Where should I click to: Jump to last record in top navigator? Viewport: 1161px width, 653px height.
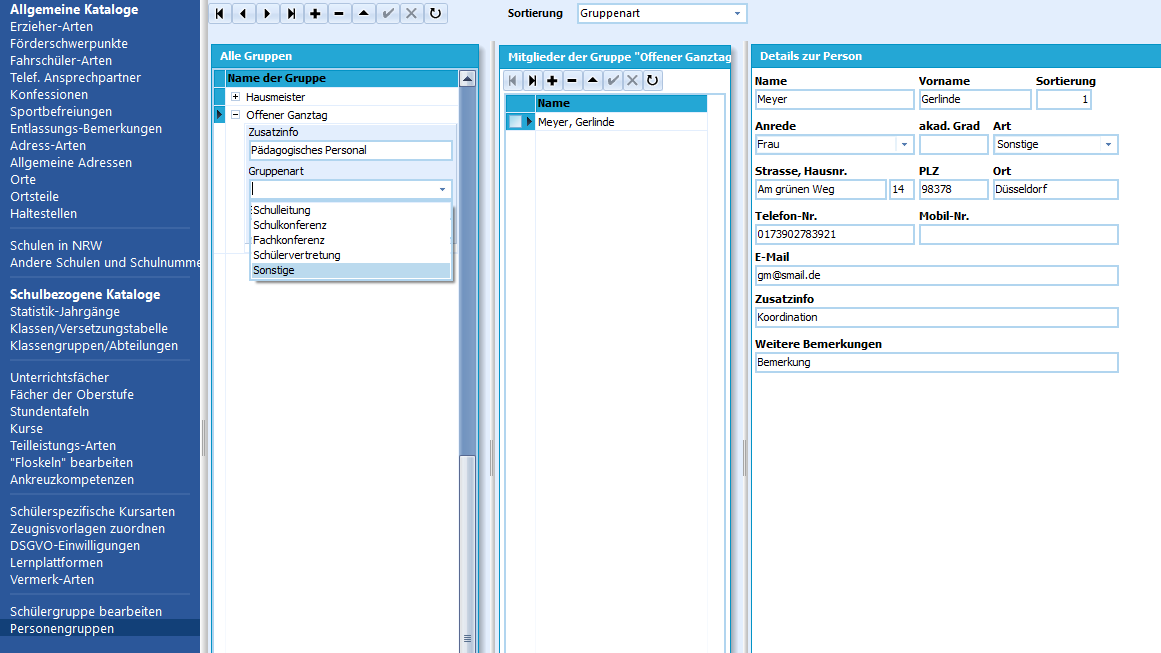(x=292, y=13)
